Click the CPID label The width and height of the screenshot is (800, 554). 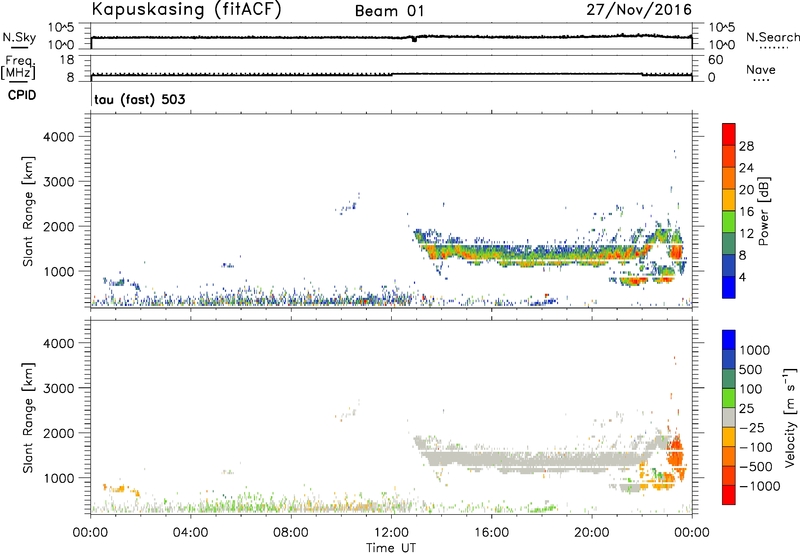click(22, 95)
